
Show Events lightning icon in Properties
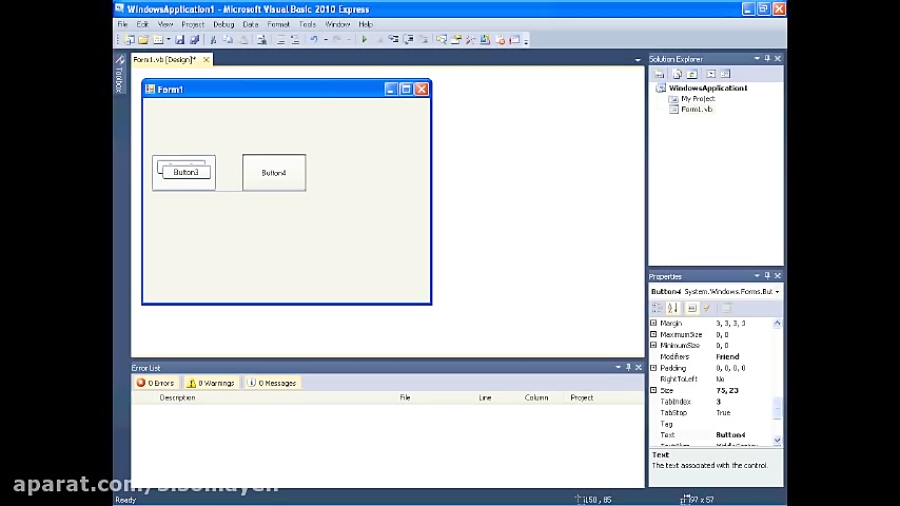(x=707, y=308)
